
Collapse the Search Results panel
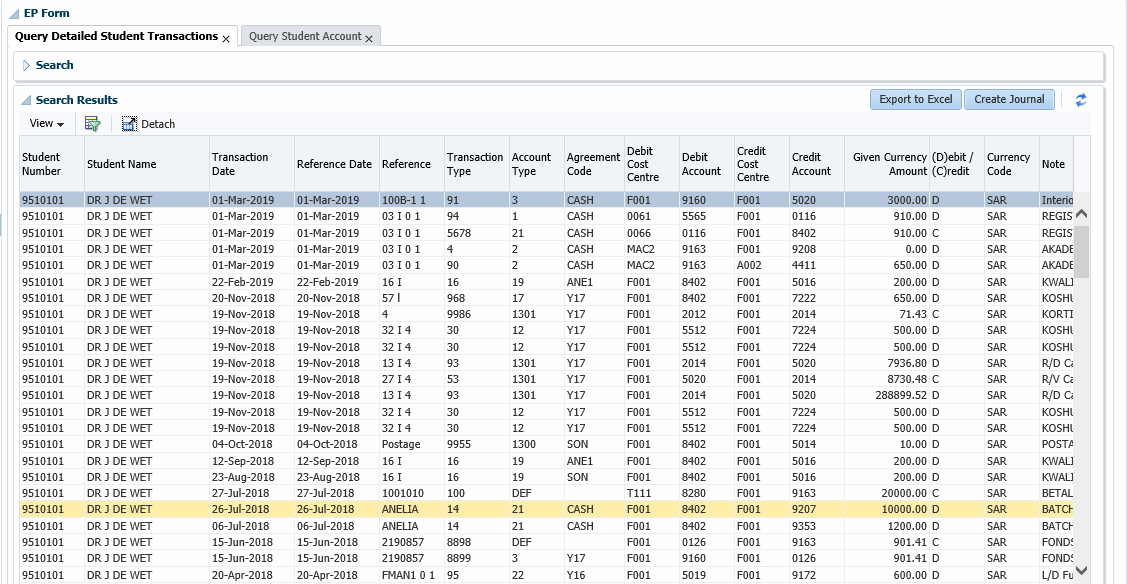26,100
